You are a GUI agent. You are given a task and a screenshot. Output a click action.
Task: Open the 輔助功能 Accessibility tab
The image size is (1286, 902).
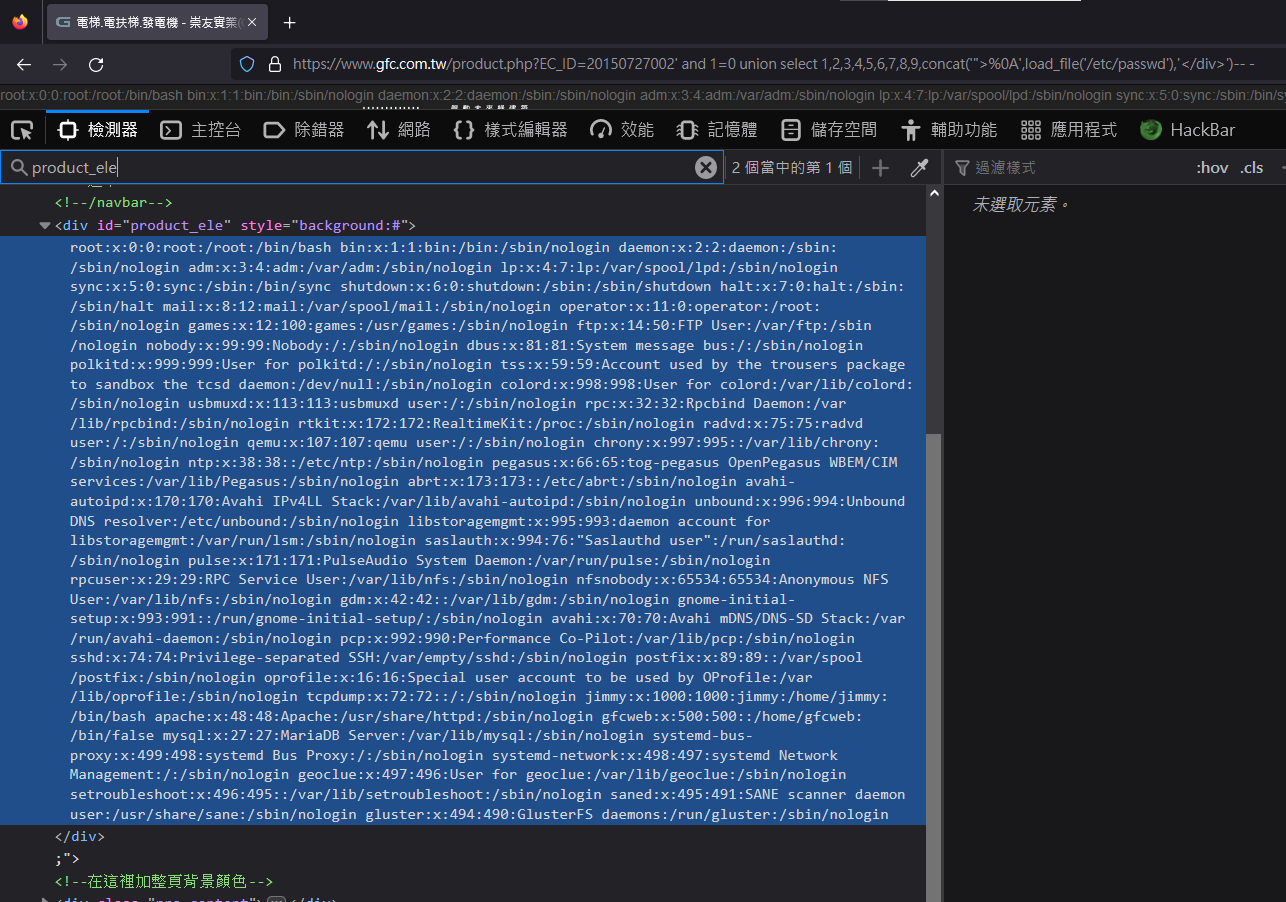point(949,130)
